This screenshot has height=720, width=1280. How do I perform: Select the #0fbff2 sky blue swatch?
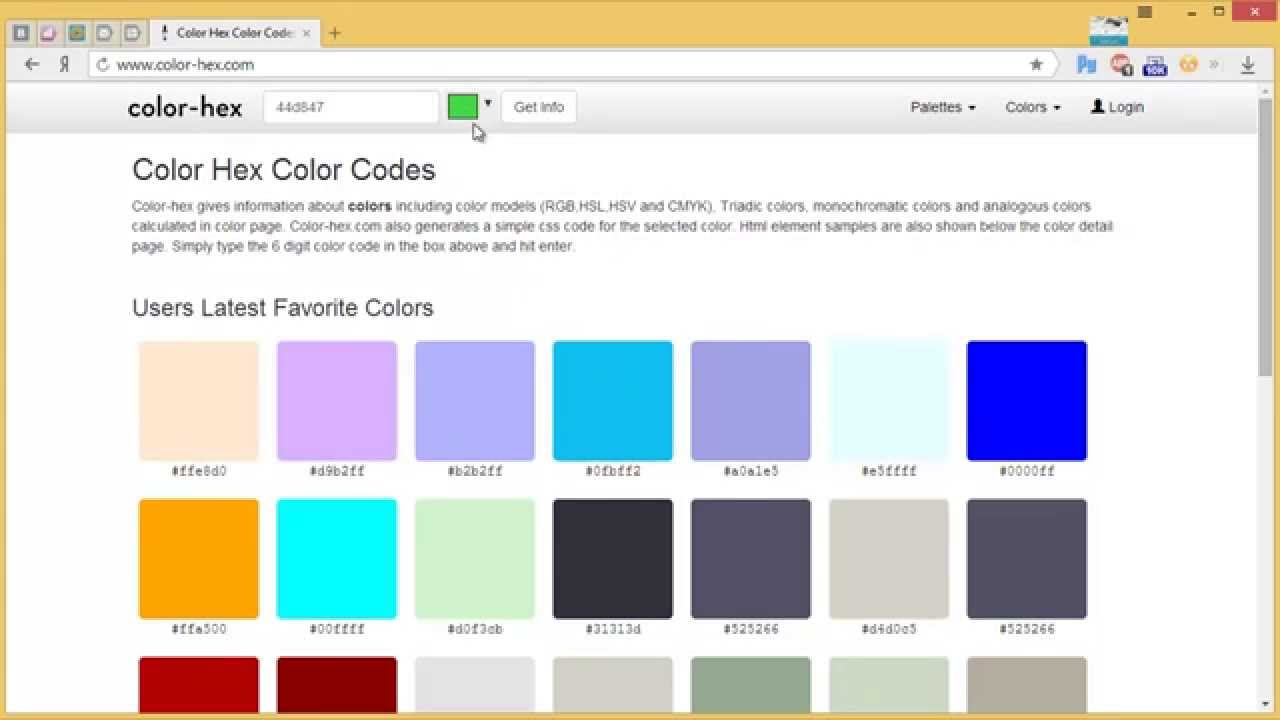[x=613, y=401]
